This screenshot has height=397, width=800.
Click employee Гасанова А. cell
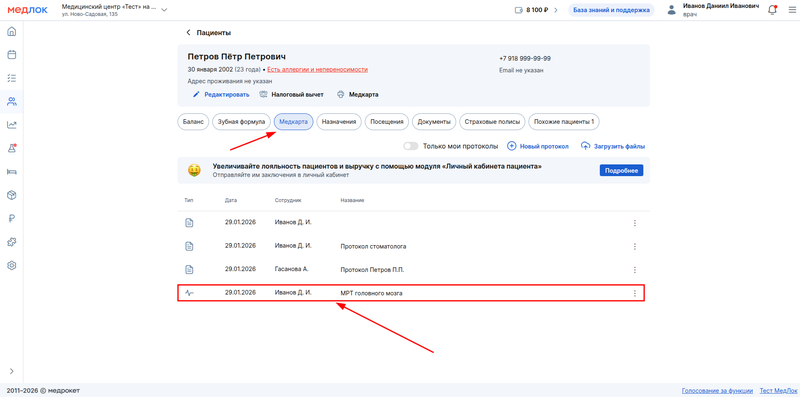(x=292, y=269)
